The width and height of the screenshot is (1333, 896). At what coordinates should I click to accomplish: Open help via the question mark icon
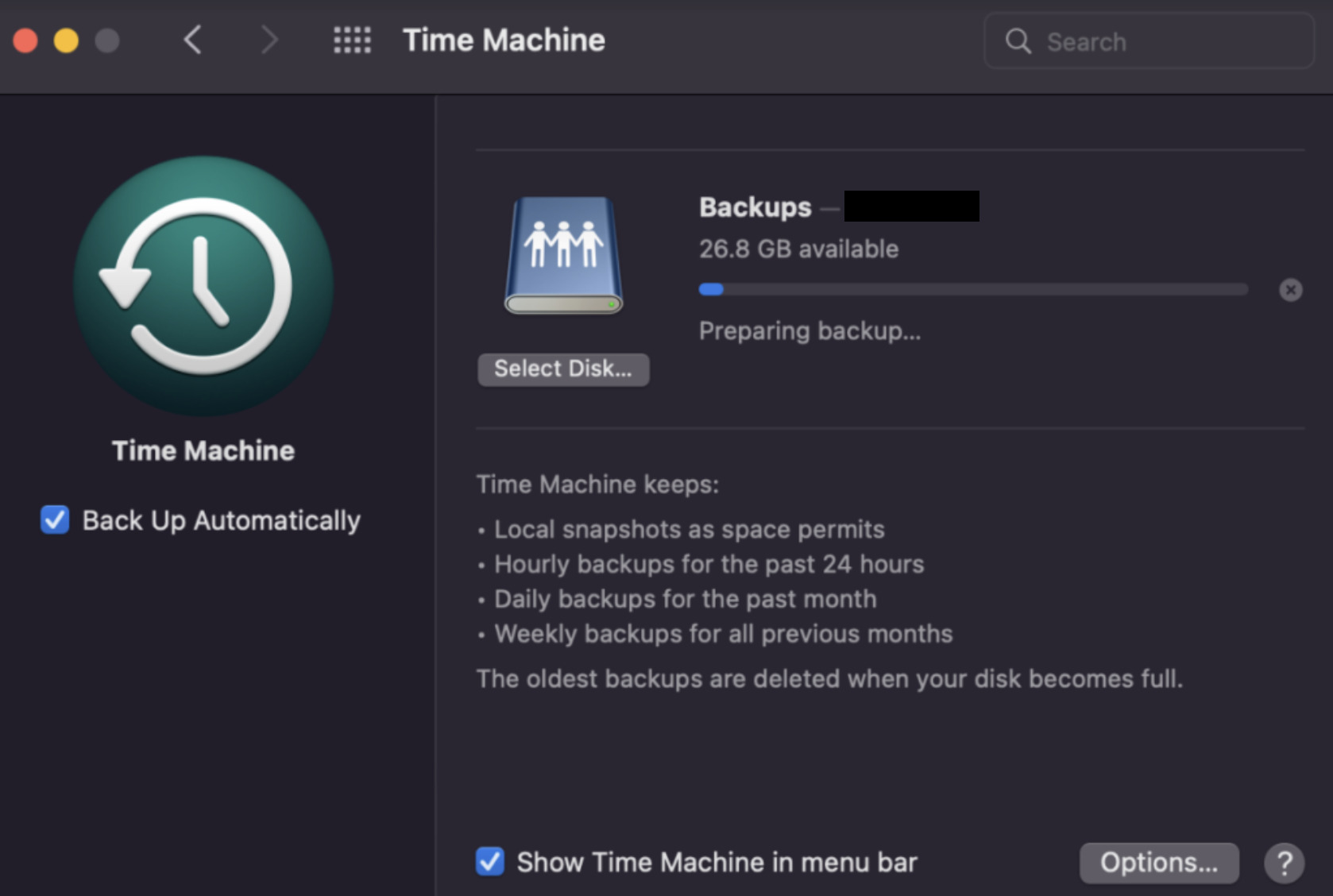[1283, 863]
